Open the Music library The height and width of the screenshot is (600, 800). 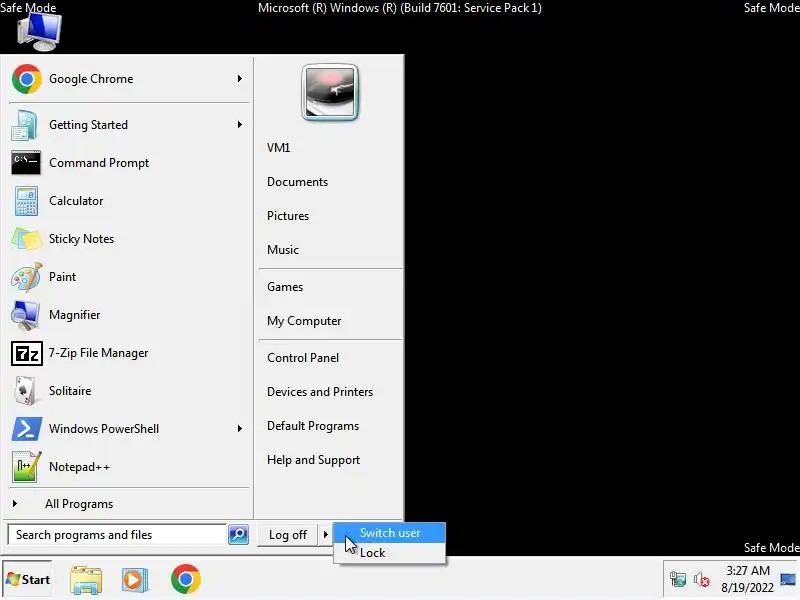point(283,250)
